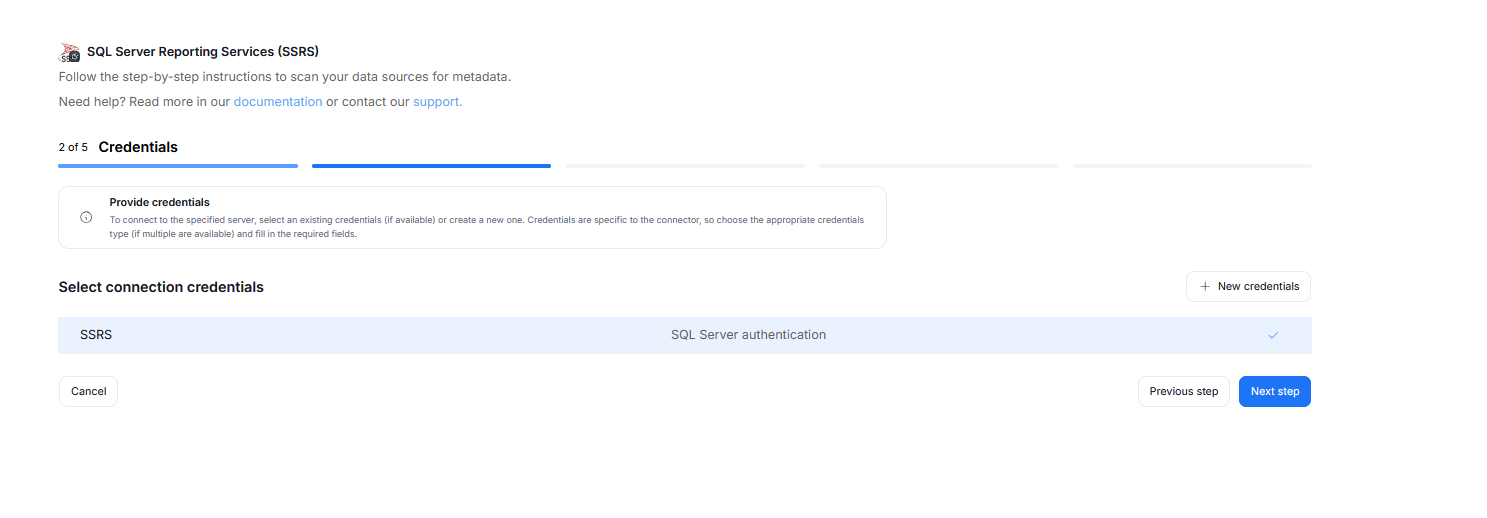
Task: Click the Credentials step title
Action: click(138, 147)
